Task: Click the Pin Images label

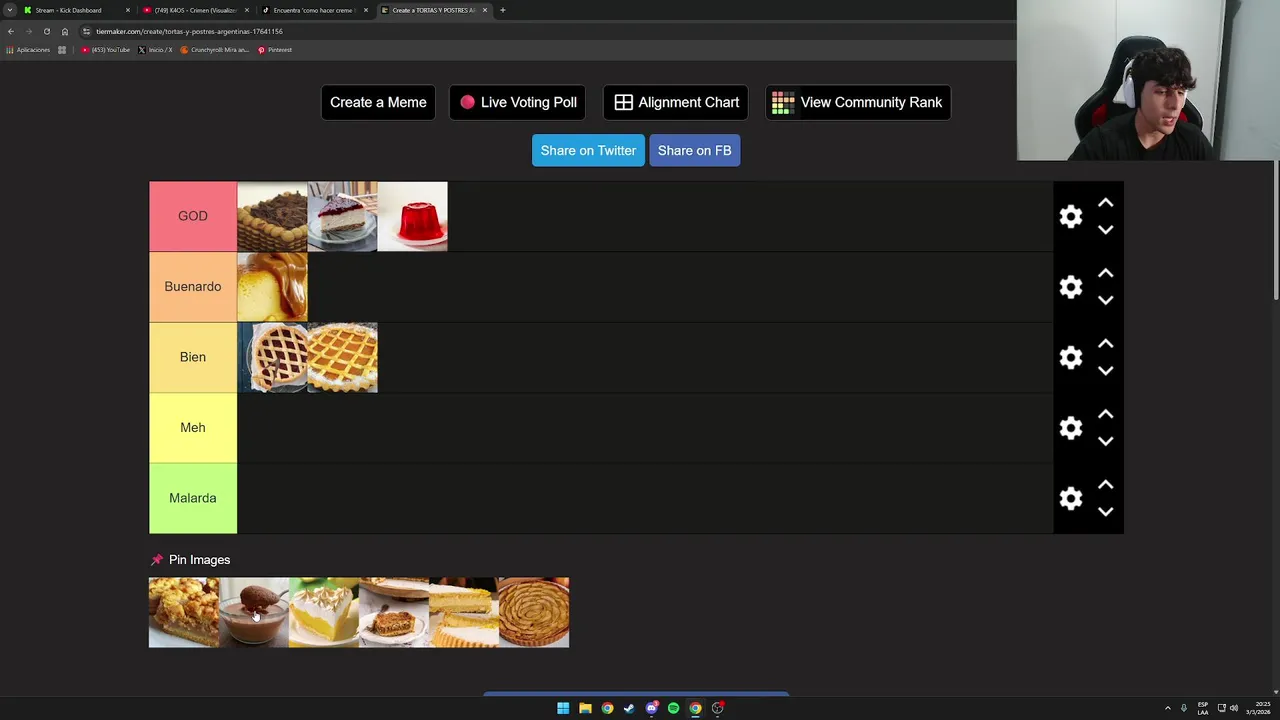Action: click(x=199, y=560)
